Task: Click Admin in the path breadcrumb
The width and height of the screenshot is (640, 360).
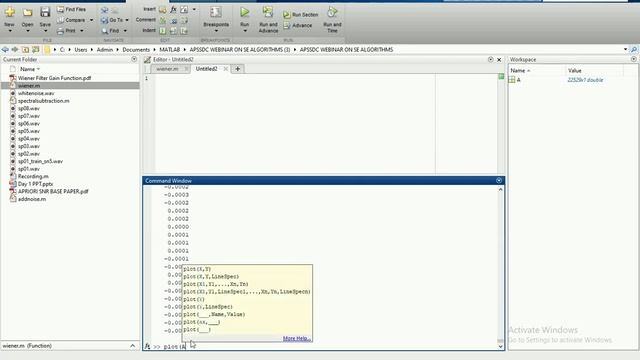Action: click(104, 49)
